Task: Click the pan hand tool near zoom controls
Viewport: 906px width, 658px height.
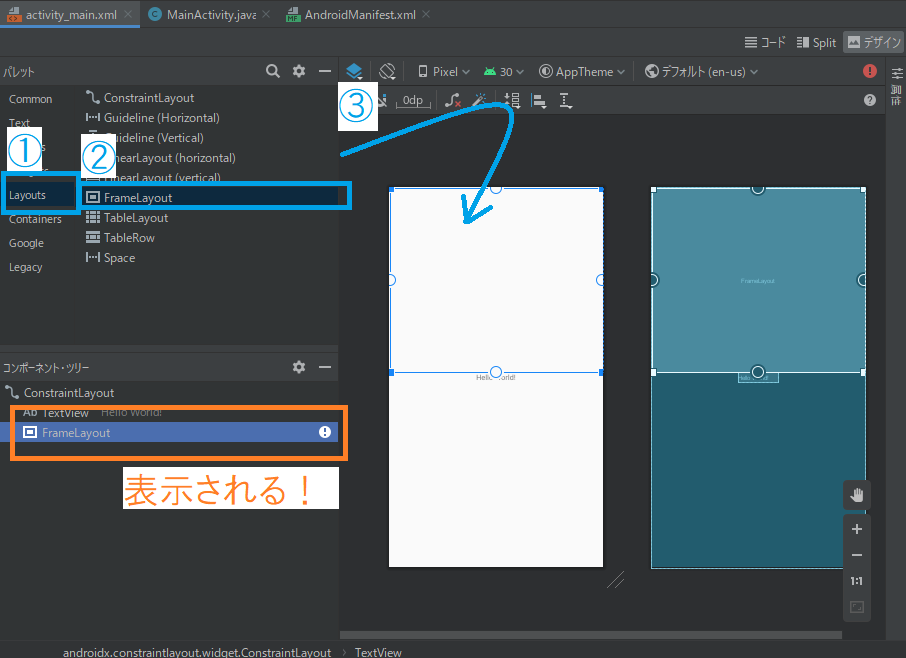Action: tap(856, 494)
